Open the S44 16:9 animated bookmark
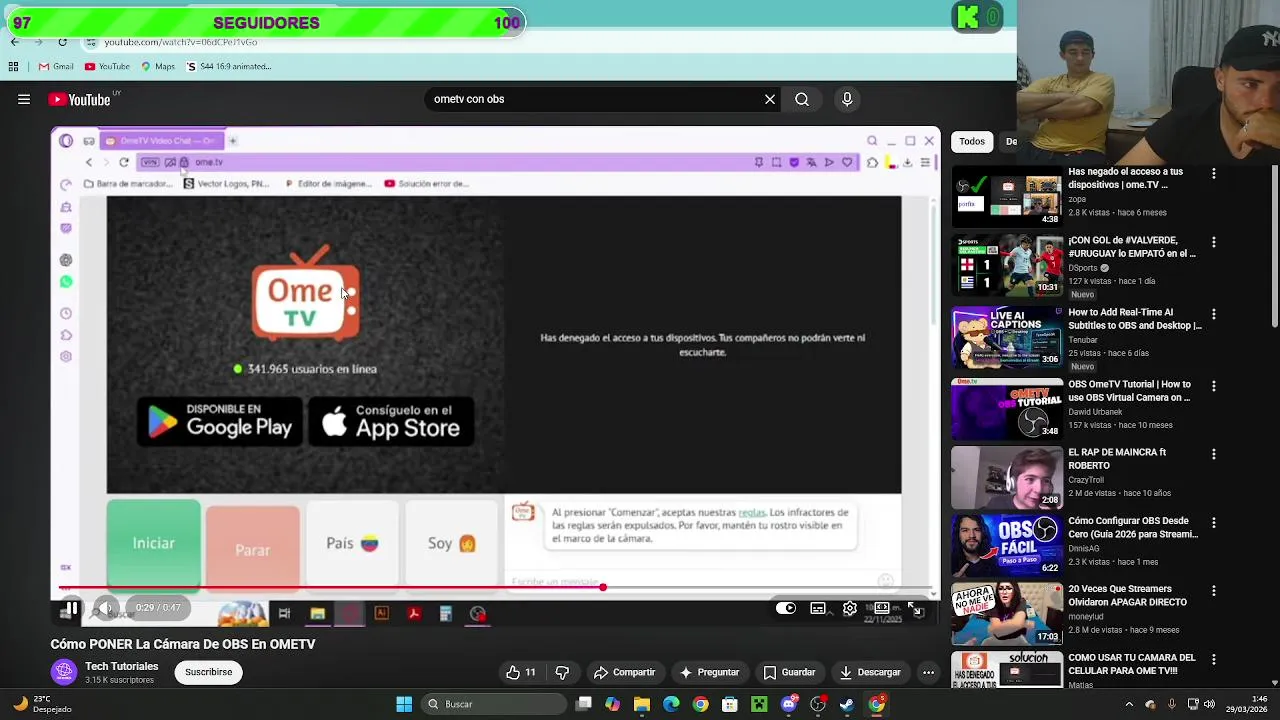 229,66
